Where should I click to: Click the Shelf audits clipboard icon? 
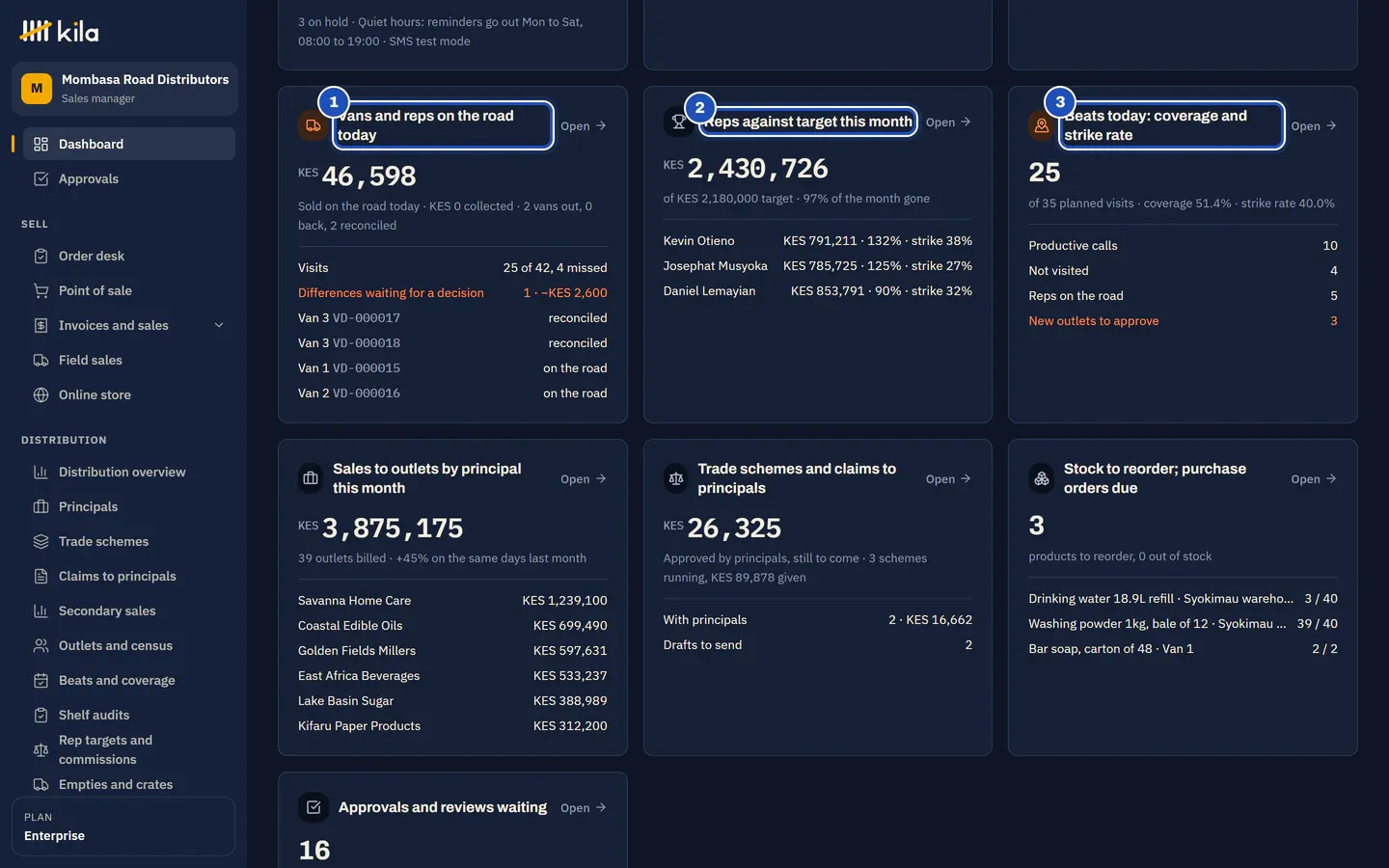point(41,715)
